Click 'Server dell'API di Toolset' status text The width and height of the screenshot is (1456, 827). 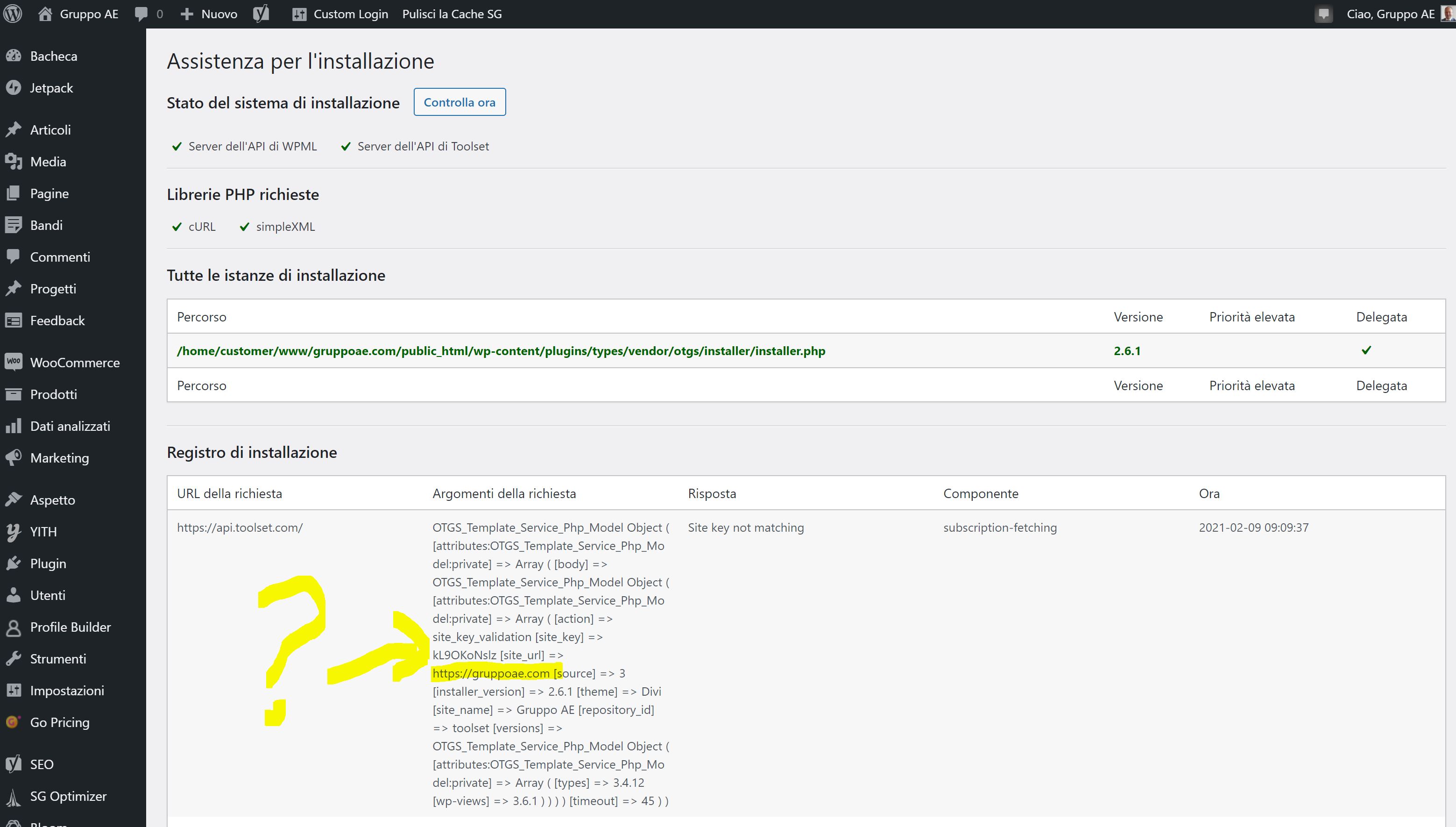tap(423, 147)
